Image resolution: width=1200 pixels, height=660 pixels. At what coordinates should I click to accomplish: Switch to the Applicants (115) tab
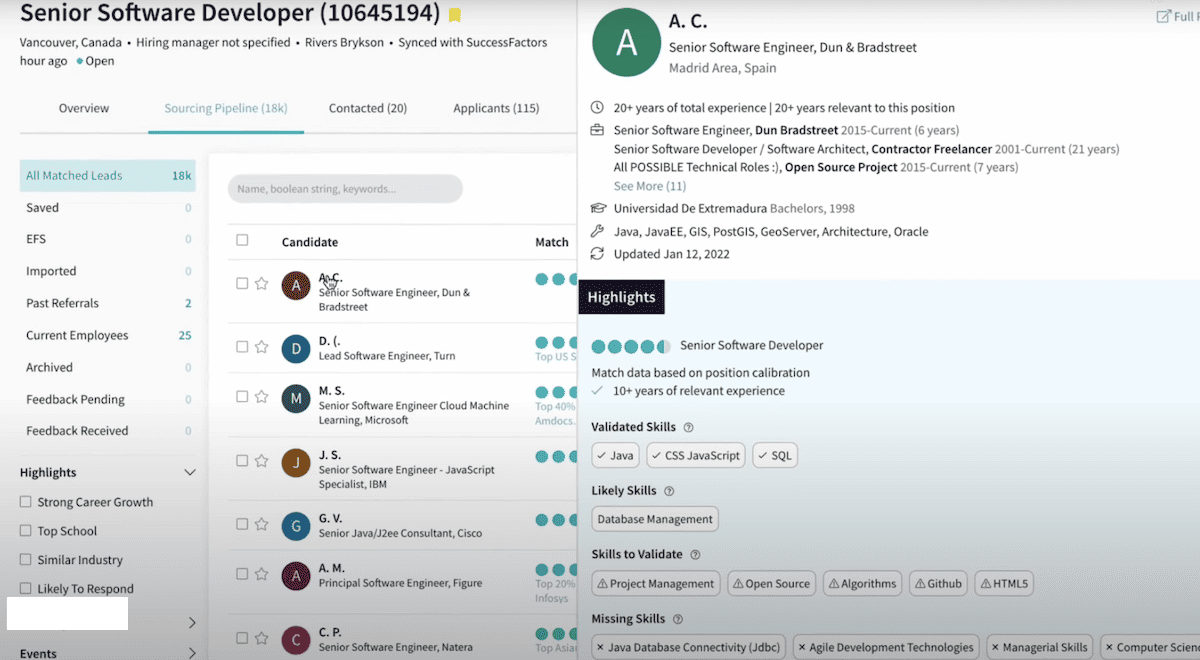[x=496, y=108]
